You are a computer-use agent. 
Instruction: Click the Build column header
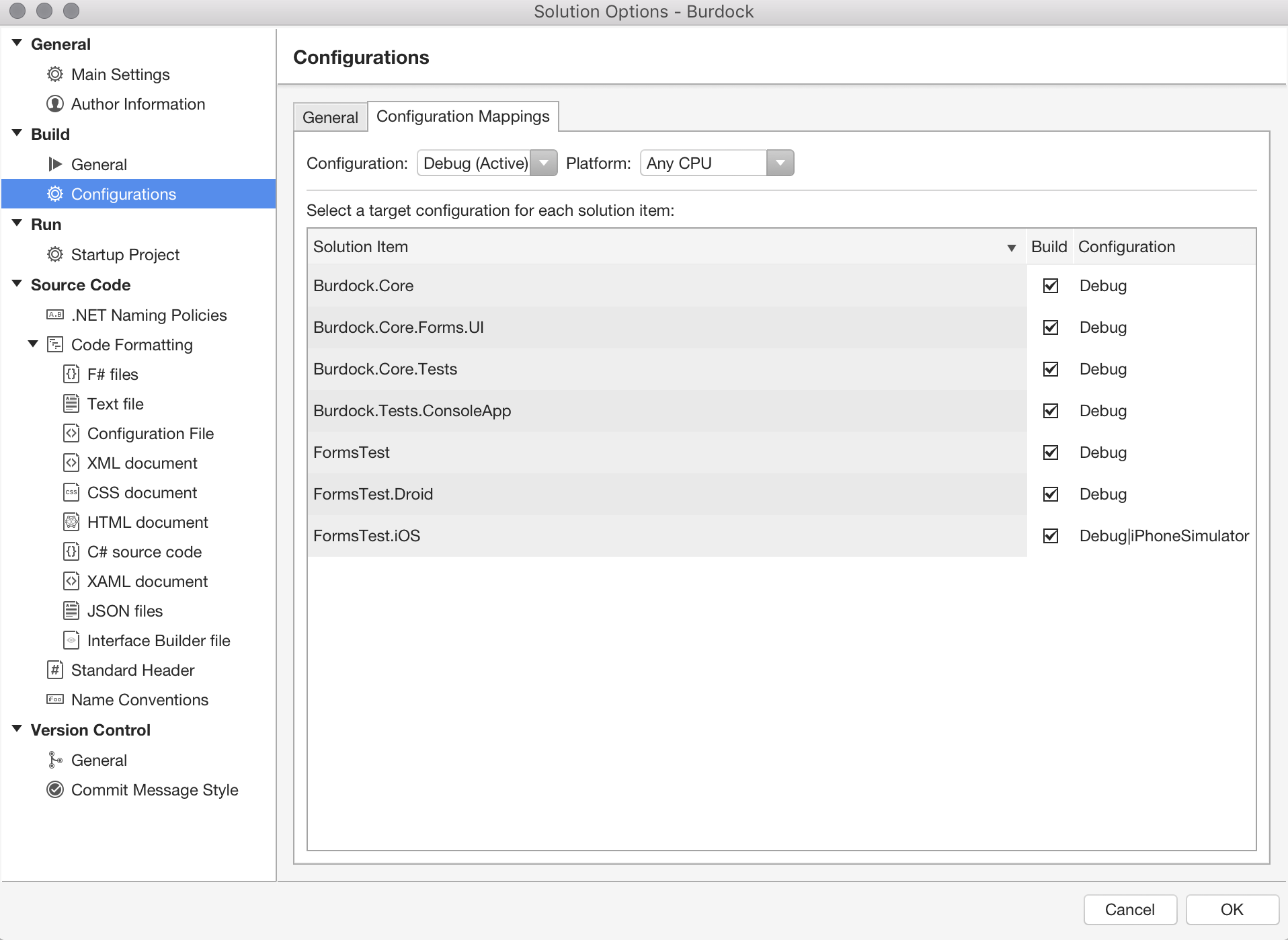[1049, 247]
